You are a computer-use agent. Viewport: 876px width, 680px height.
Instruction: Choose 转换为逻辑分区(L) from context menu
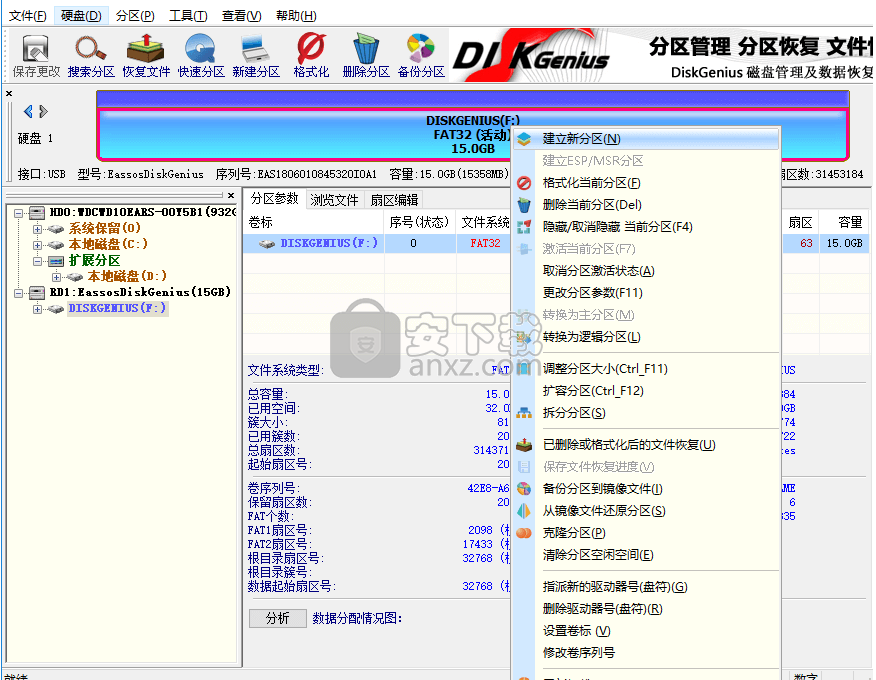(x=646, y=336)
